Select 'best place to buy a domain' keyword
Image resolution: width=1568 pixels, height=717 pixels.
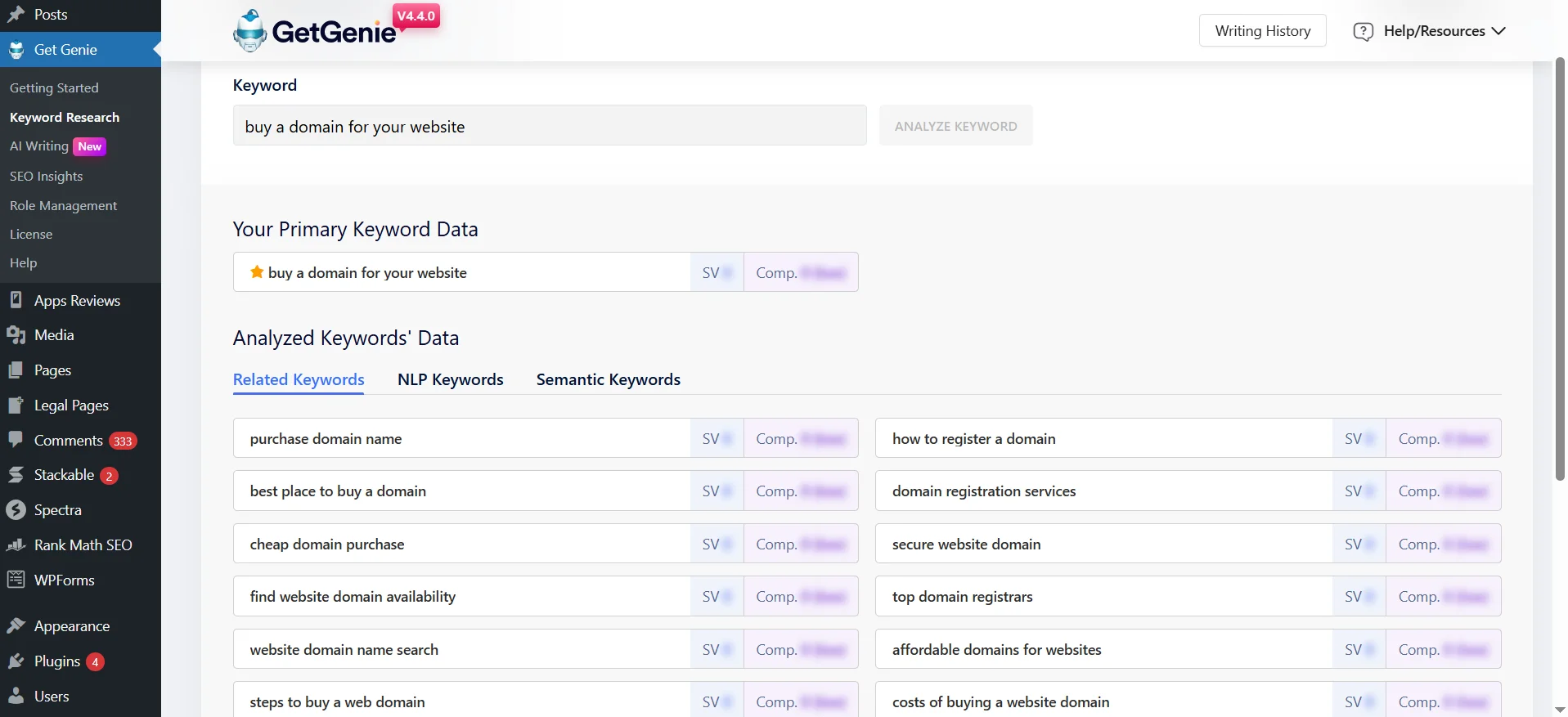coord(546,491)
